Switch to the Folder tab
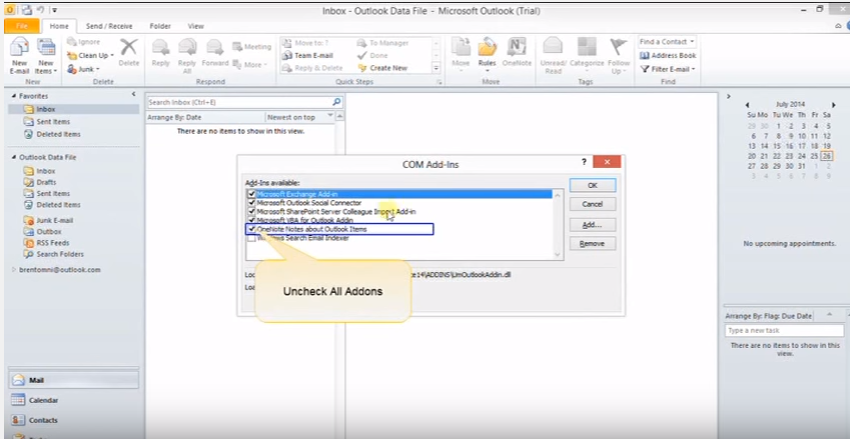 (x=160, y=26)
